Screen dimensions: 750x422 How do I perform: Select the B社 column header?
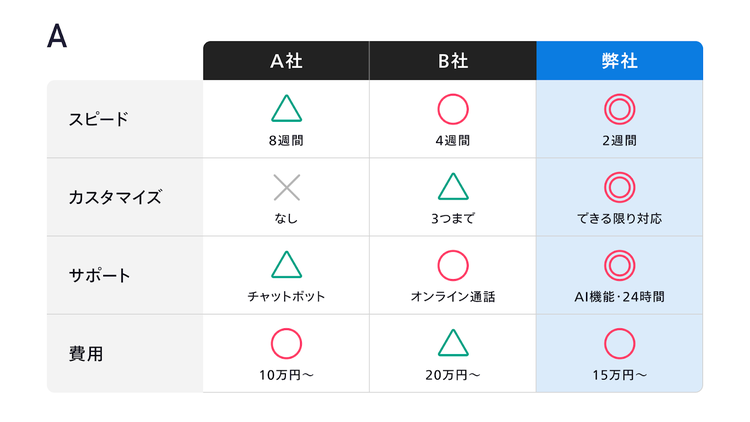tap(453, 61)
